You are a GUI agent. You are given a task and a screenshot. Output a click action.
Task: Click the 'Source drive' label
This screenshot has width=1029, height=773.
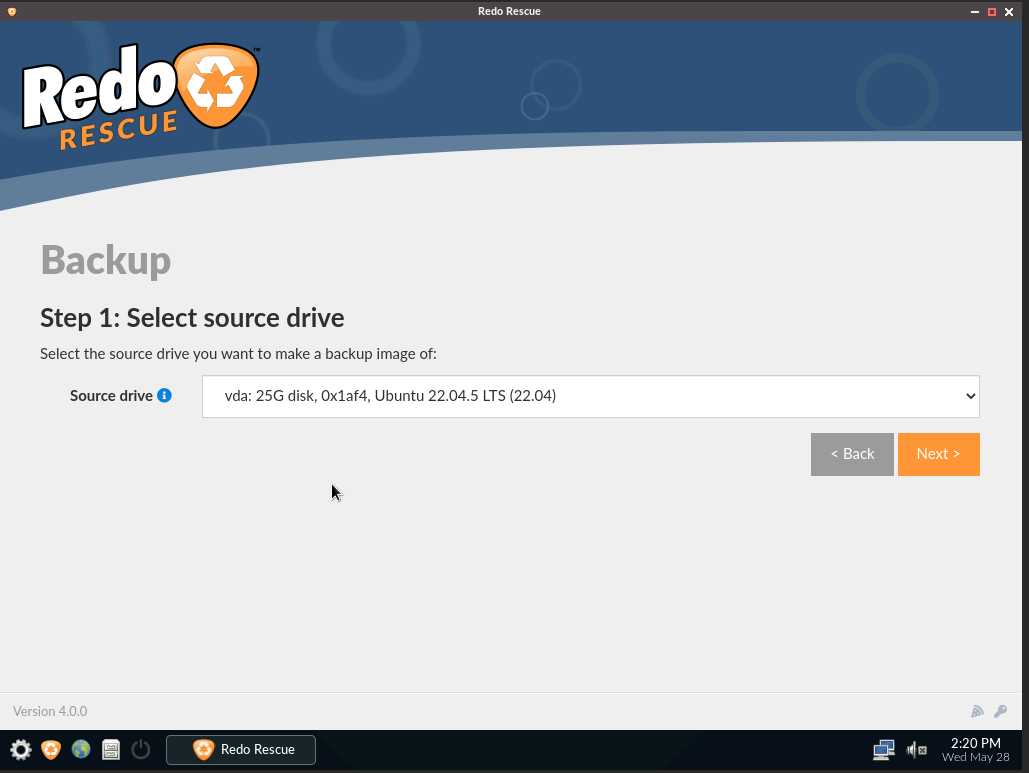click(x=112, y=396)
